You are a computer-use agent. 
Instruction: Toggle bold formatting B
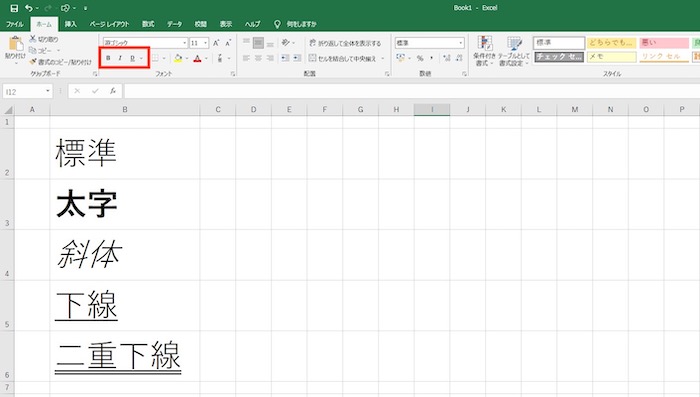click(x=108, y=58)
